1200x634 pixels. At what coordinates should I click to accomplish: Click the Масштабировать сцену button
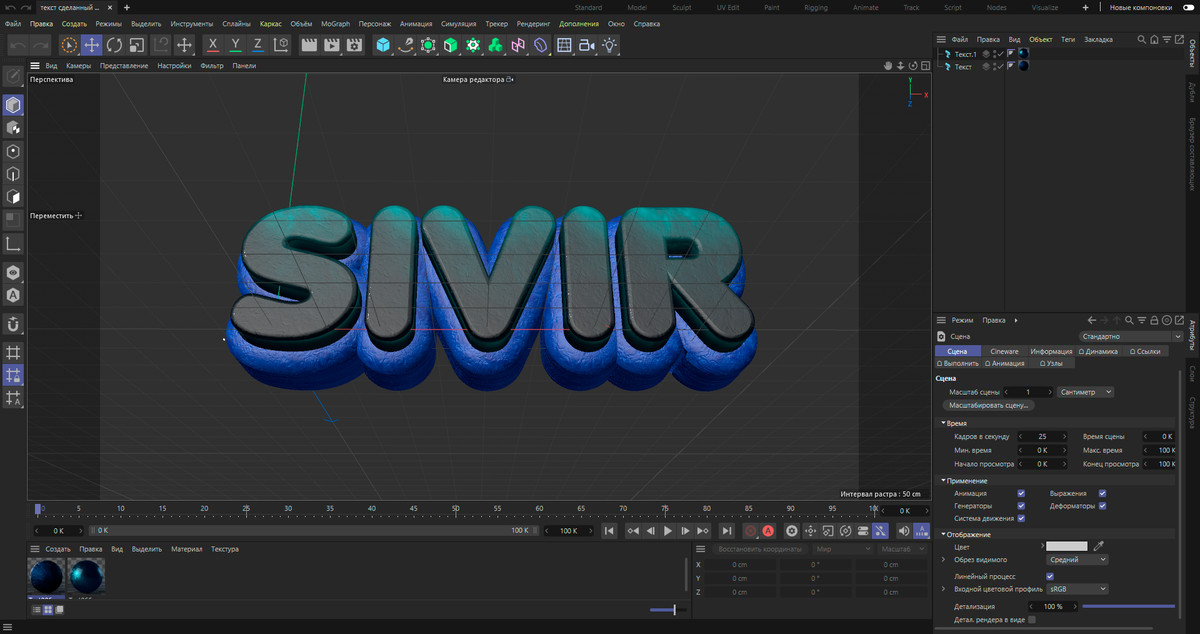[989, 405]
